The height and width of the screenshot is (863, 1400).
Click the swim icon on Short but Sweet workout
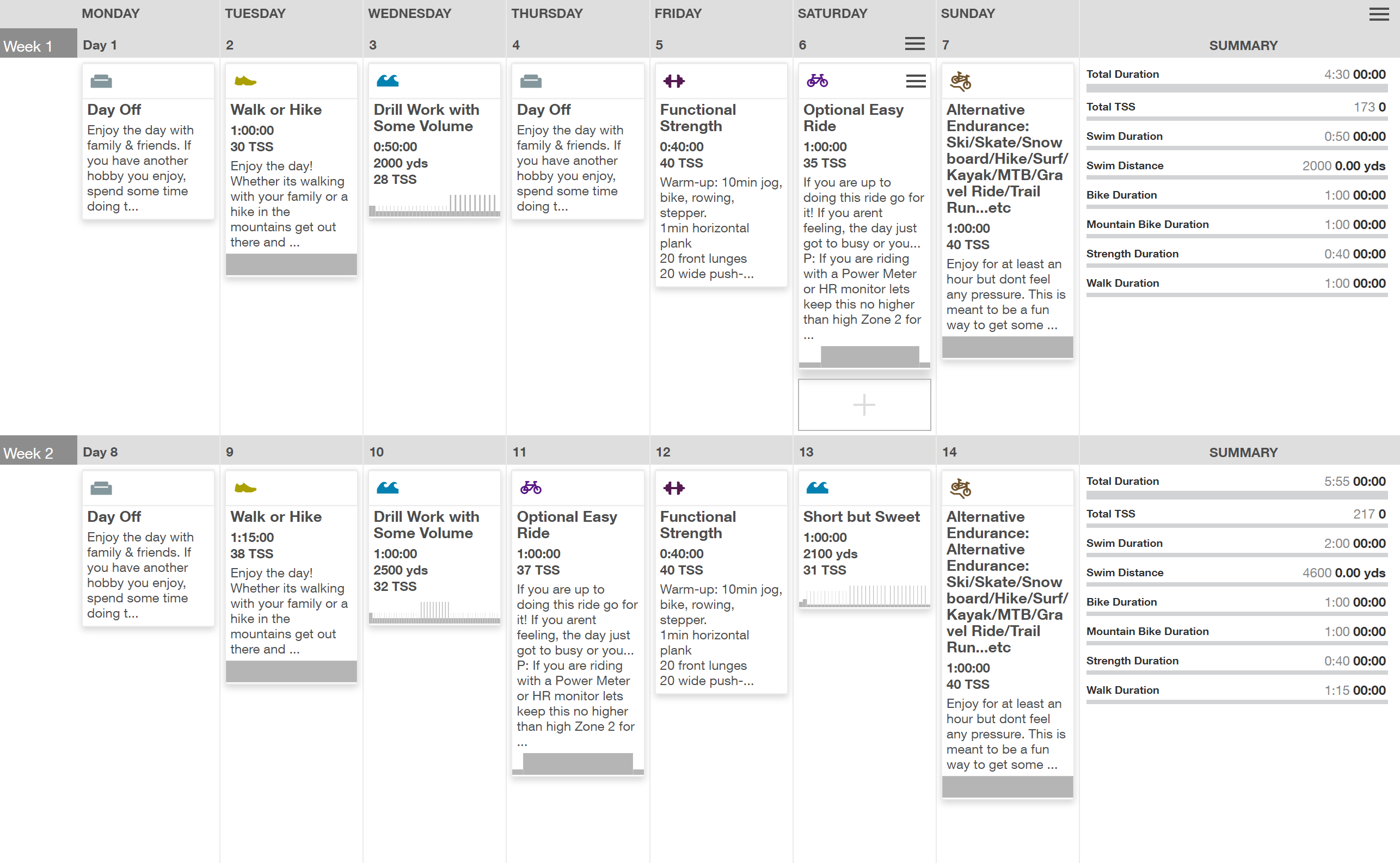pos(817,488)
